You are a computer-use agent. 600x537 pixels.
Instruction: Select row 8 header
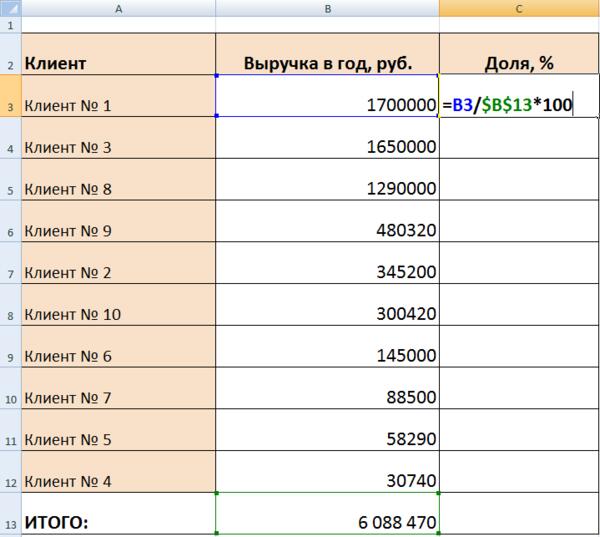(x=10, y=305)
